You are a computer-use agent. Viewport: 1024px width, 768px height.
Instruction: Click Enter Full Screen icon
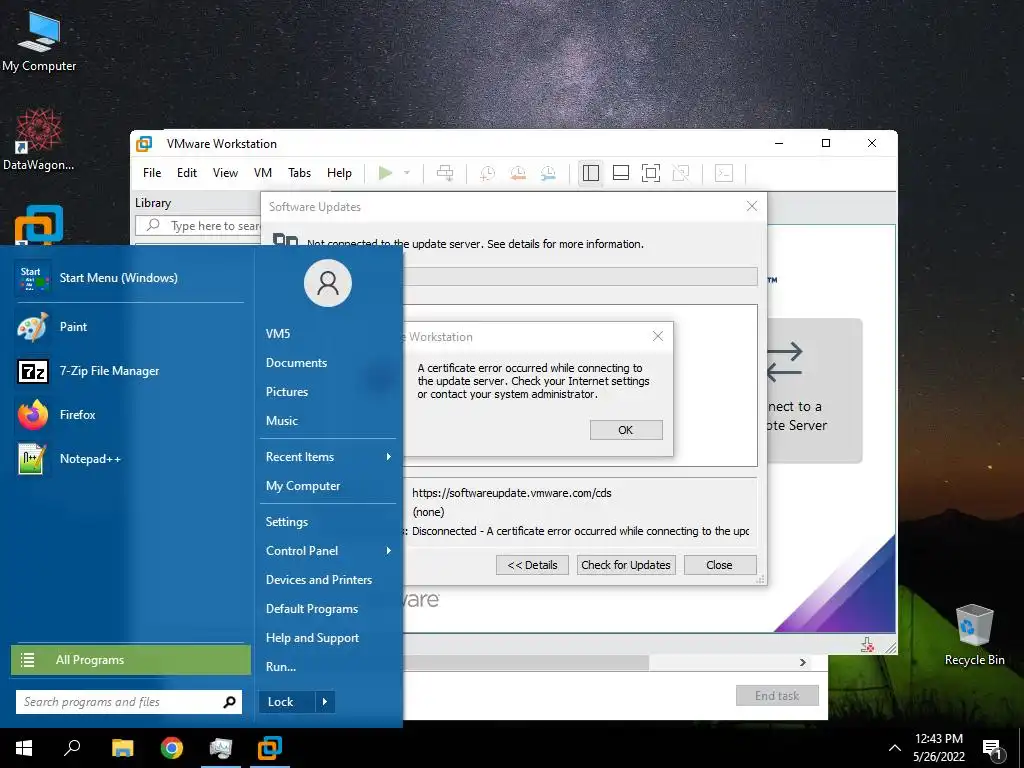(650, 173)
